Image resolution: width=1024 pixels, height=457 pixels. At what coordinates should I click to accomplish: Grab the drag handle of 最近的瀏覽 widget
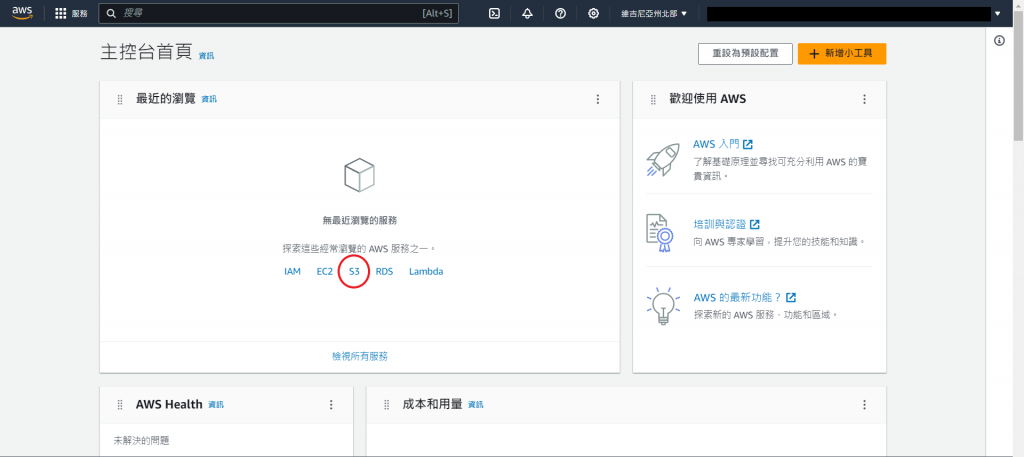point(120,99)
